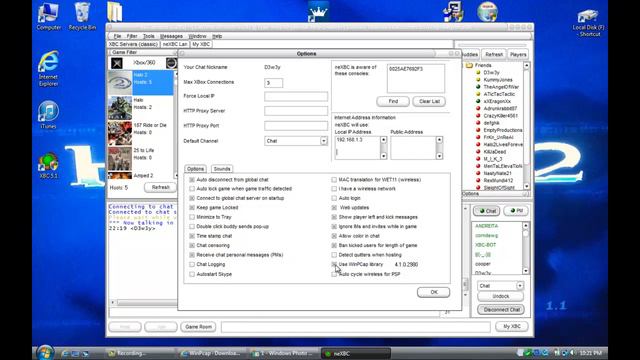640x360 pixels.
Task: Click the HTTP Proxy Server field
Action: point(296,111)
